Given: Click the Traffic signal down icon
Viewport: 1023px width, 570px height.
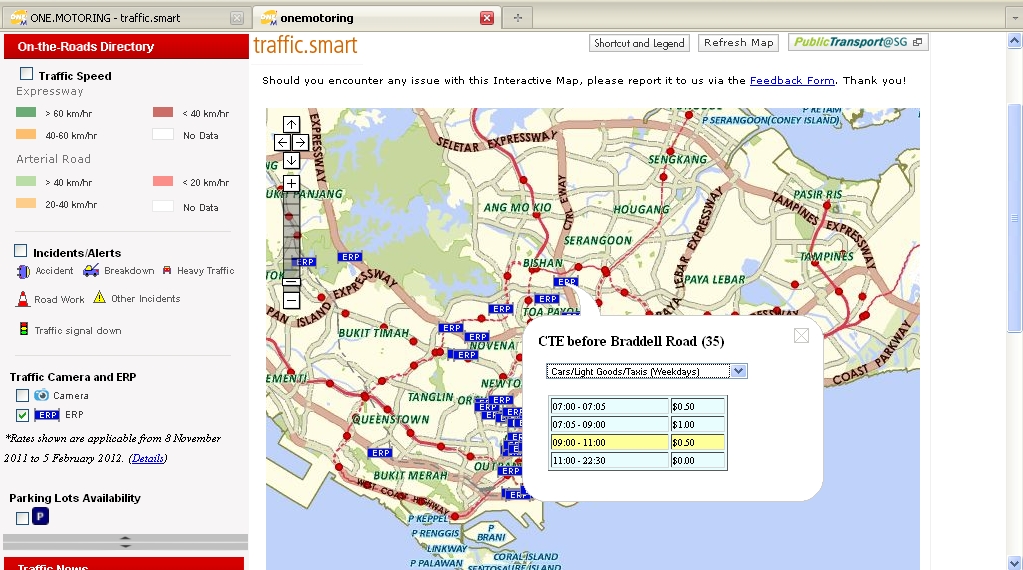Looking at the screenshot, I should click(23, 329).
